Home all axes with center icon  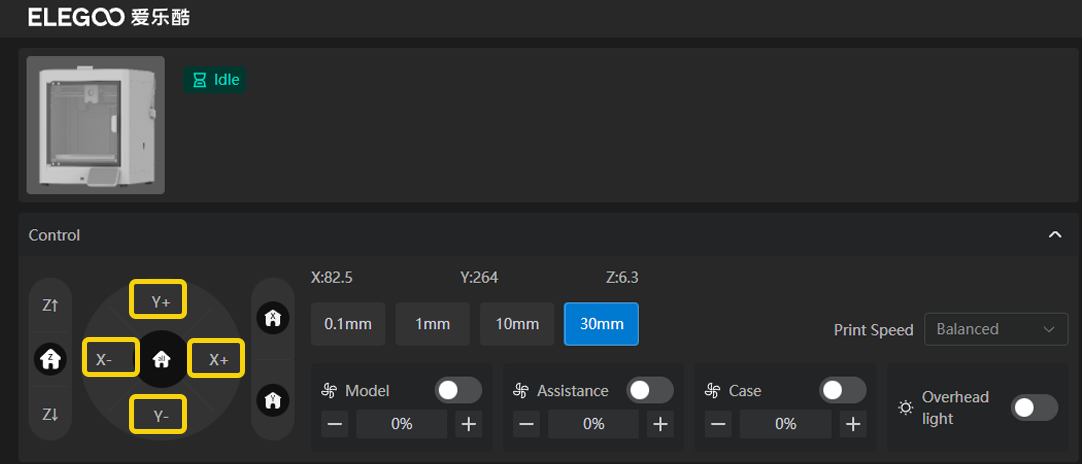pyautogui.click(x=161, y=360)
